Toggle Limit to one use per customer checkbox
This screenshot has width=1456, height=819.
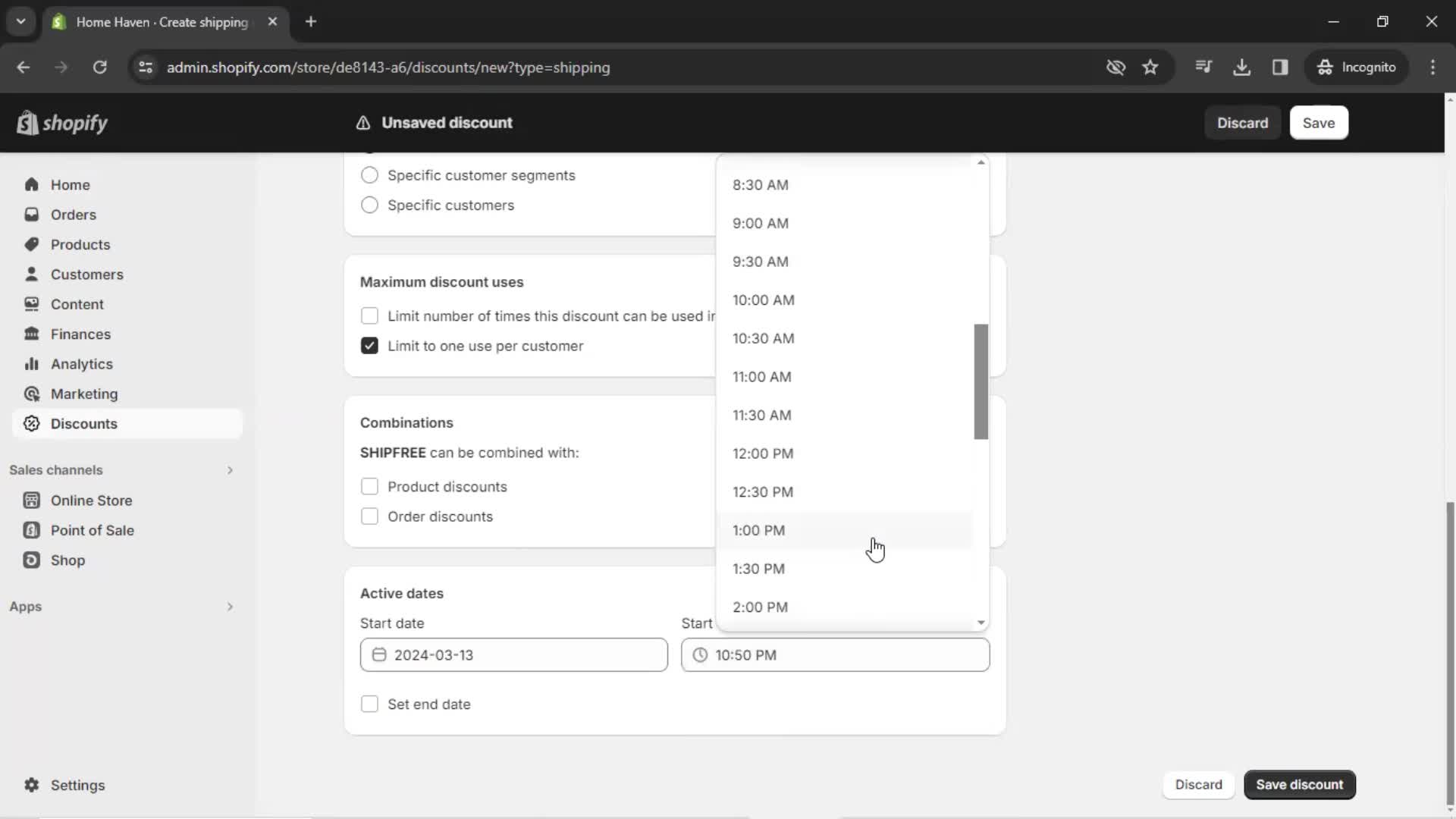(369, 346)
